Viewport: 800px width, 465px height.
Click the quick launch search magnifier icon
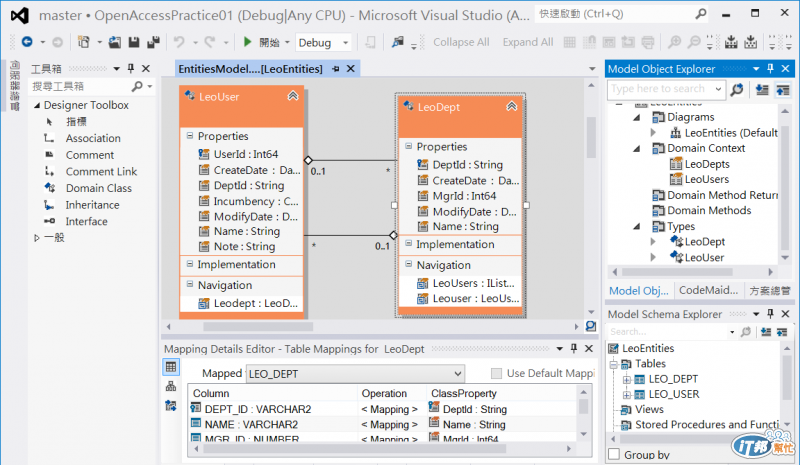point(701,14)
